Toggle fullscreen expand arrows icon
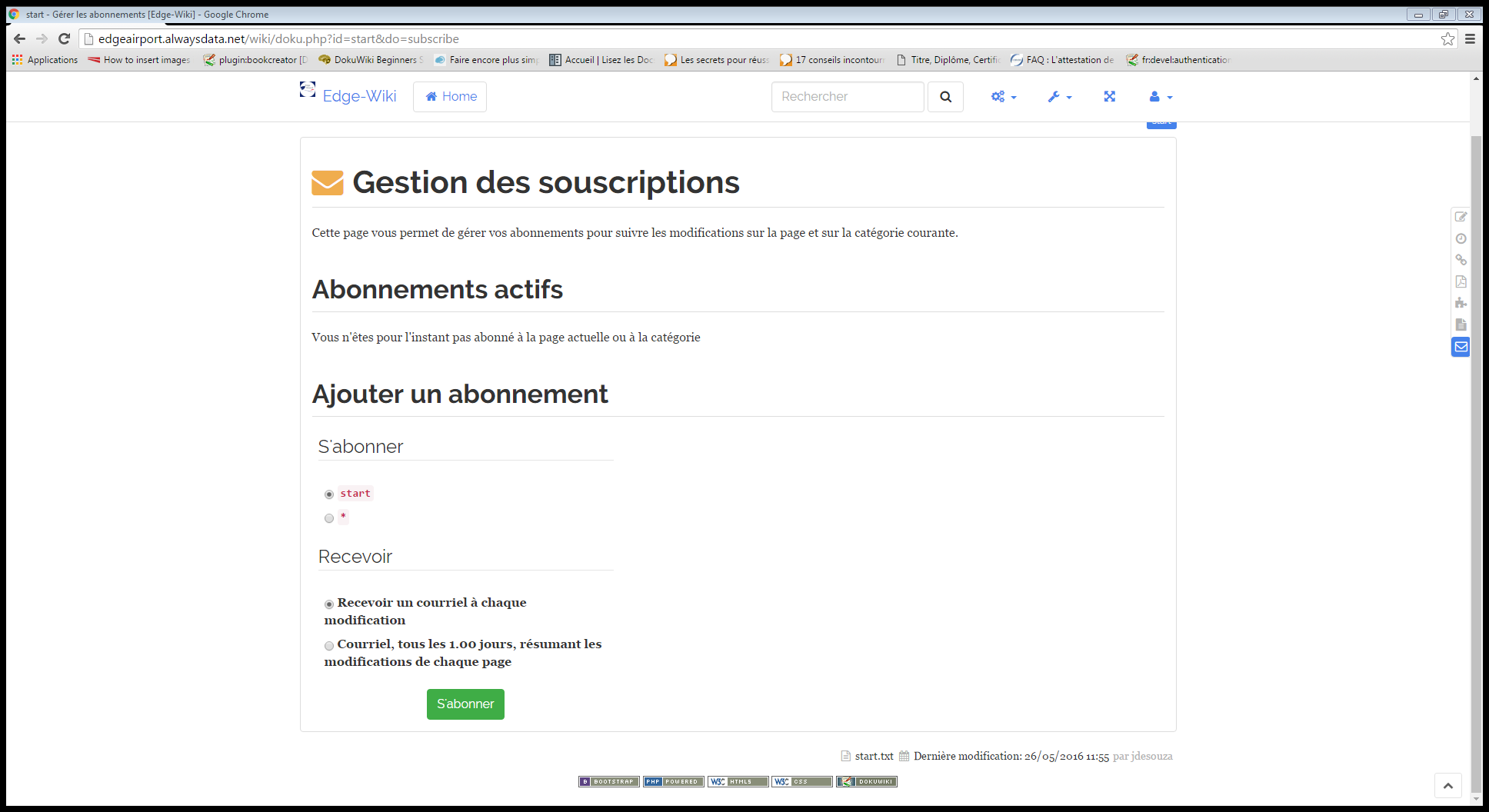This screenshot has height=812, width=1489. tap(1109, 97)
